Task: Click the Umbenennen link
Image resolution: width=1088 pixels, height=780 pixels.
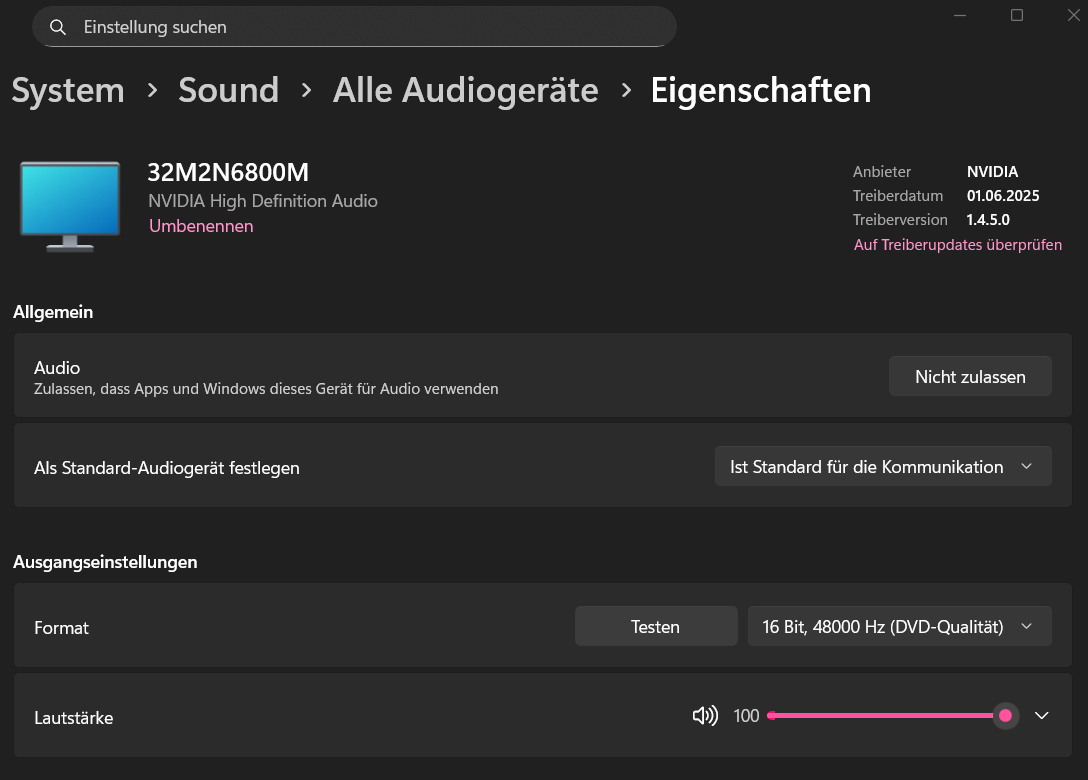Action: [201, 226]
